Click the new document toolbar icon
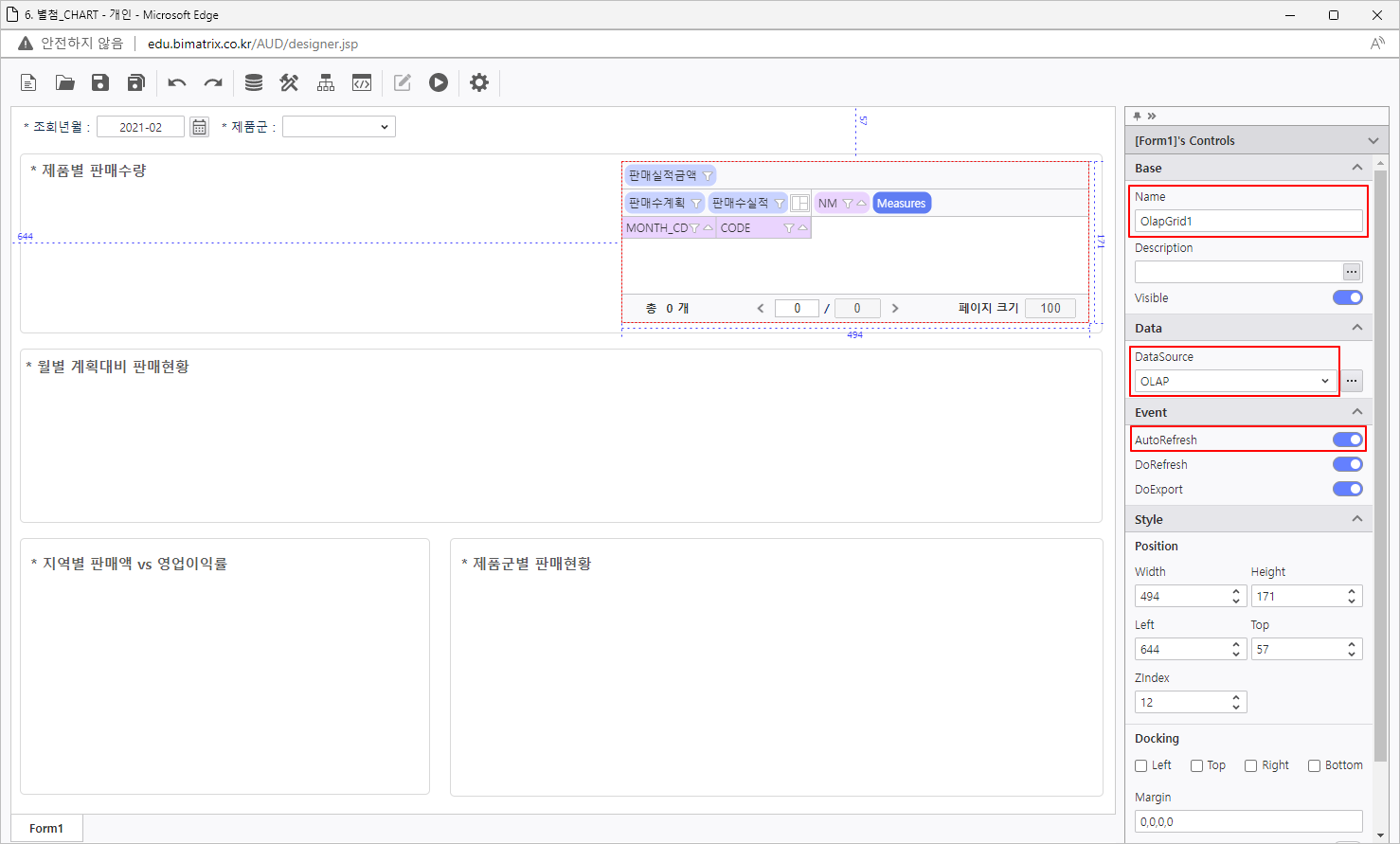The image size is (1400, 844). (28, 83)
